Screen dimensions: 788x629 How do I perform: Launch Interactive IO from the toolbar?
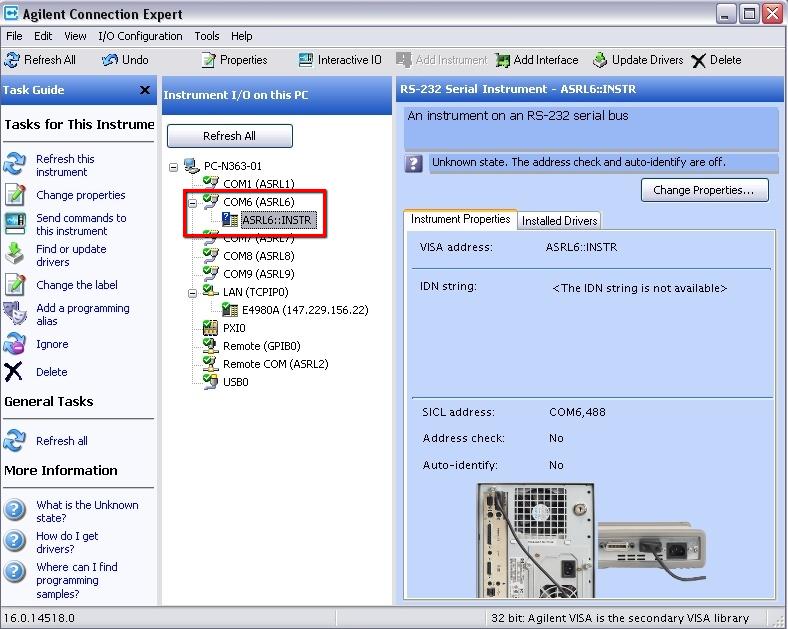coord(306,60)
